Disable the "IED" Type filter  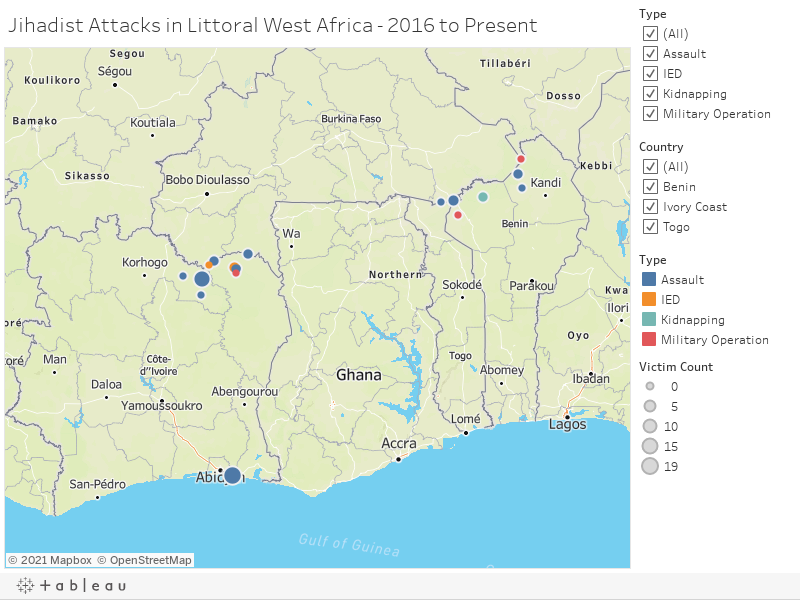click(650, 73)
